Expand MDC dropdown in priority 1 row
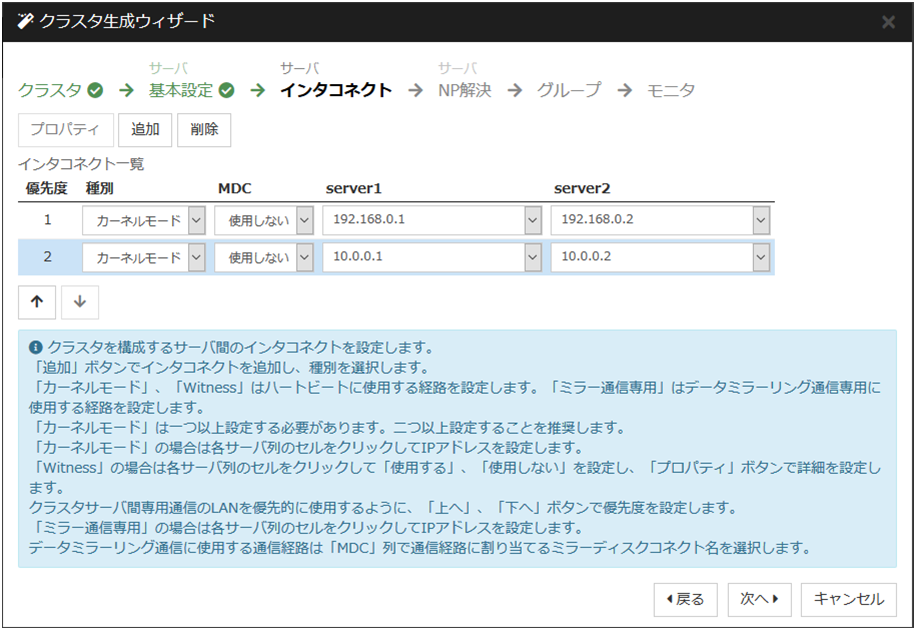Viewport: 916px width, 630px height. [304, 220]
